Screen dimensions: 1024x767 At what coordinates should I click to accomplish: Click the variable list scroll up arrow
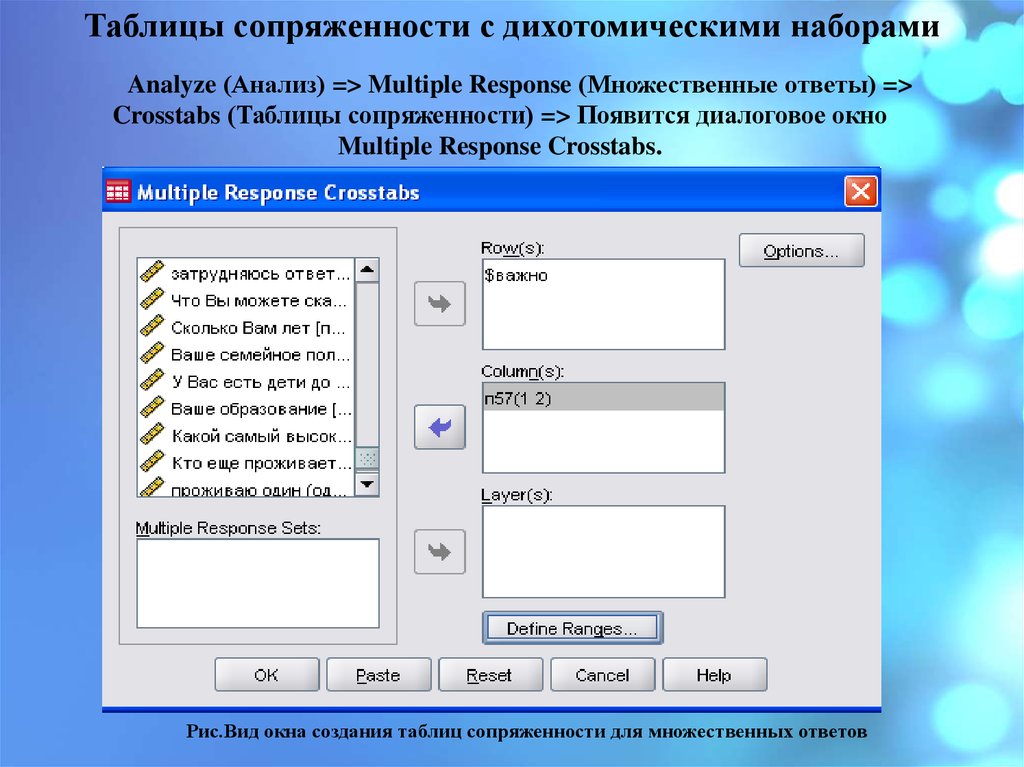pyautogui.click(x=367, y=270)
